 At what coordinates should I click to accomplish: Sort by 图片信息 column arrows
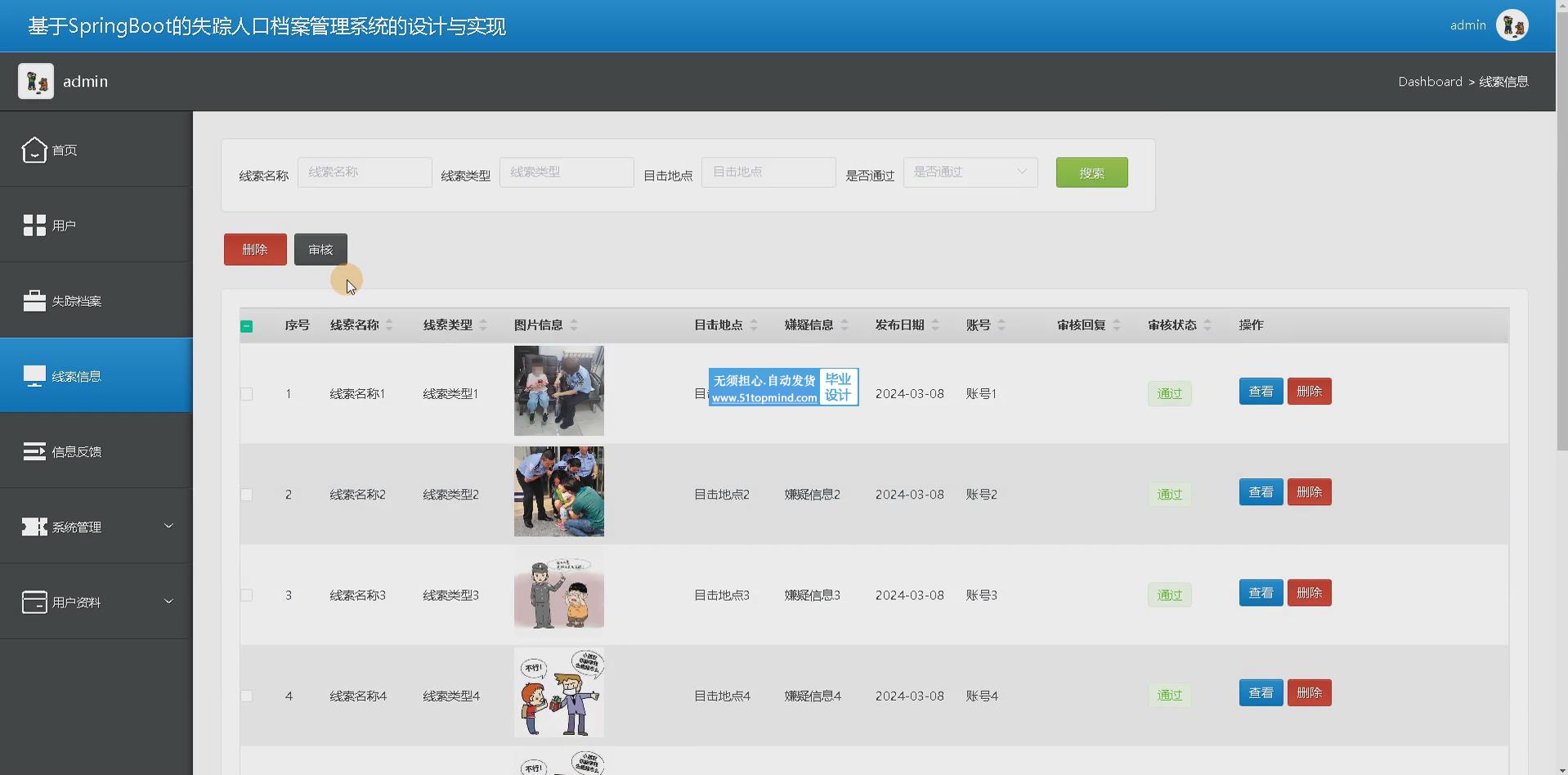tap(574, 325)
